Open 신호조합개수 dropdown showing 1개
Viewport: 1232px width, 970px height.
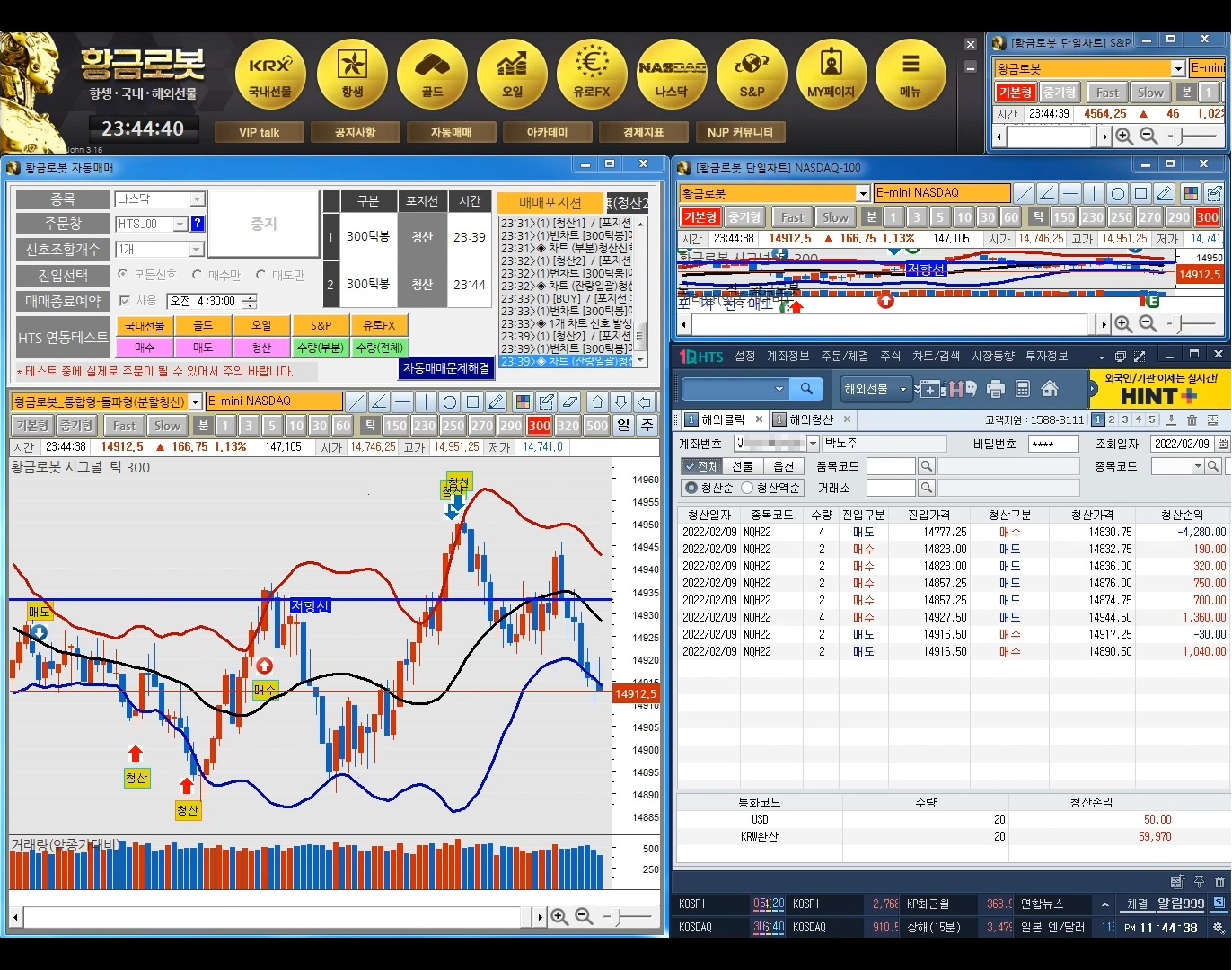pos(198,250)
